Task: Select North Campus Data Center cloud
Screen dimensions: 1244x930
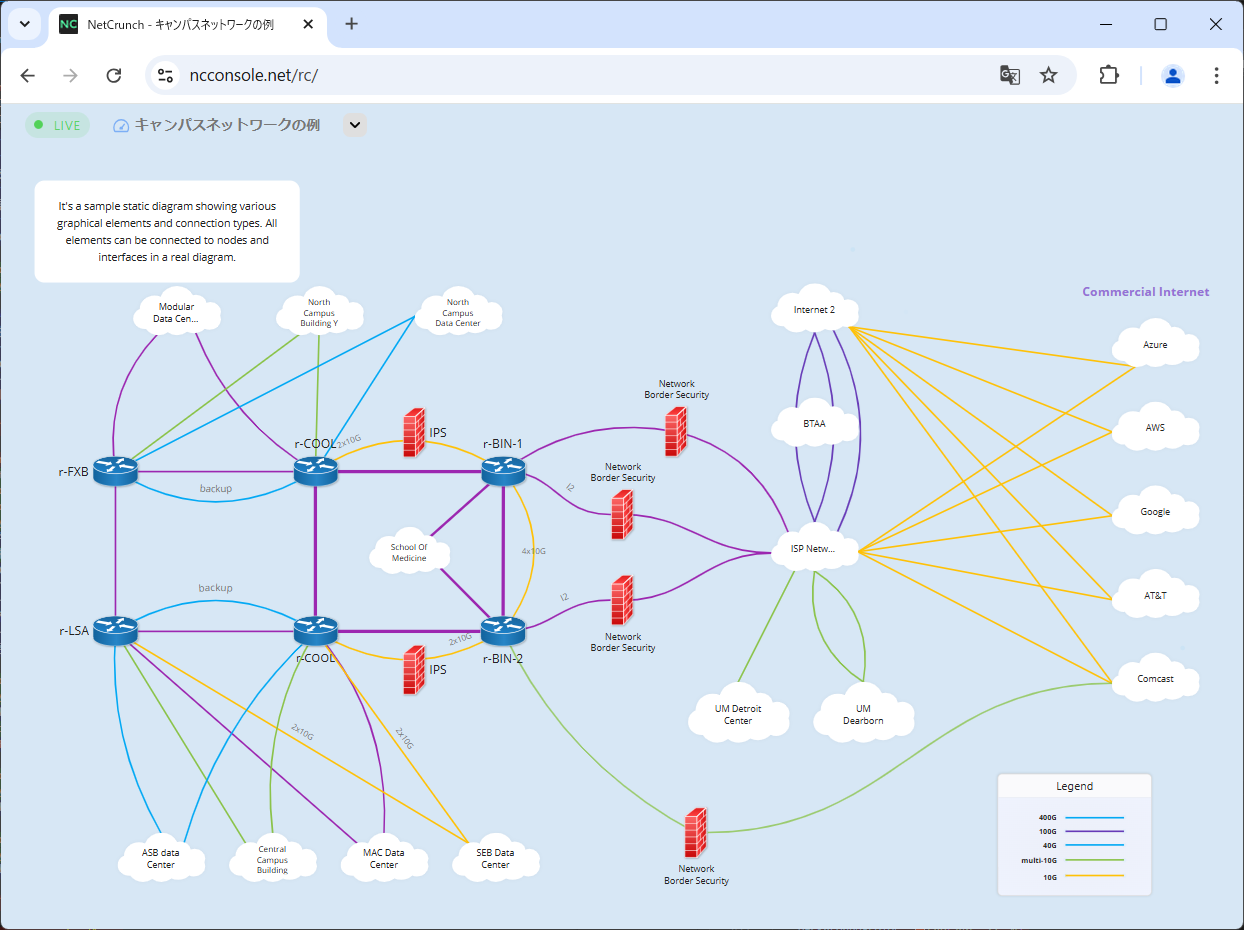Action: (x=458, y=313)
